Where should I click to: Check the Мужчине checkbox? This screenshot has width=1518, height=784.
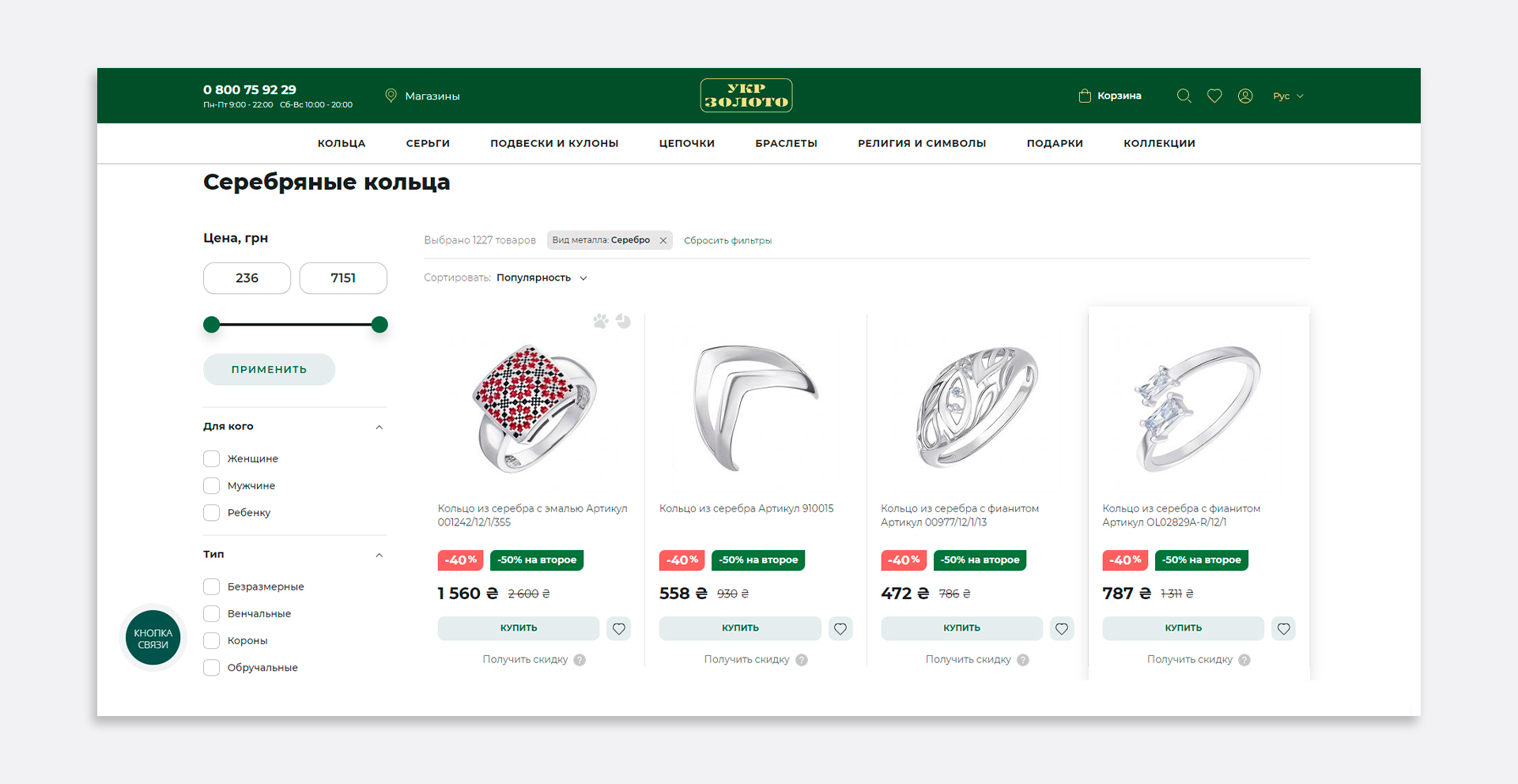tap(211, 485)
